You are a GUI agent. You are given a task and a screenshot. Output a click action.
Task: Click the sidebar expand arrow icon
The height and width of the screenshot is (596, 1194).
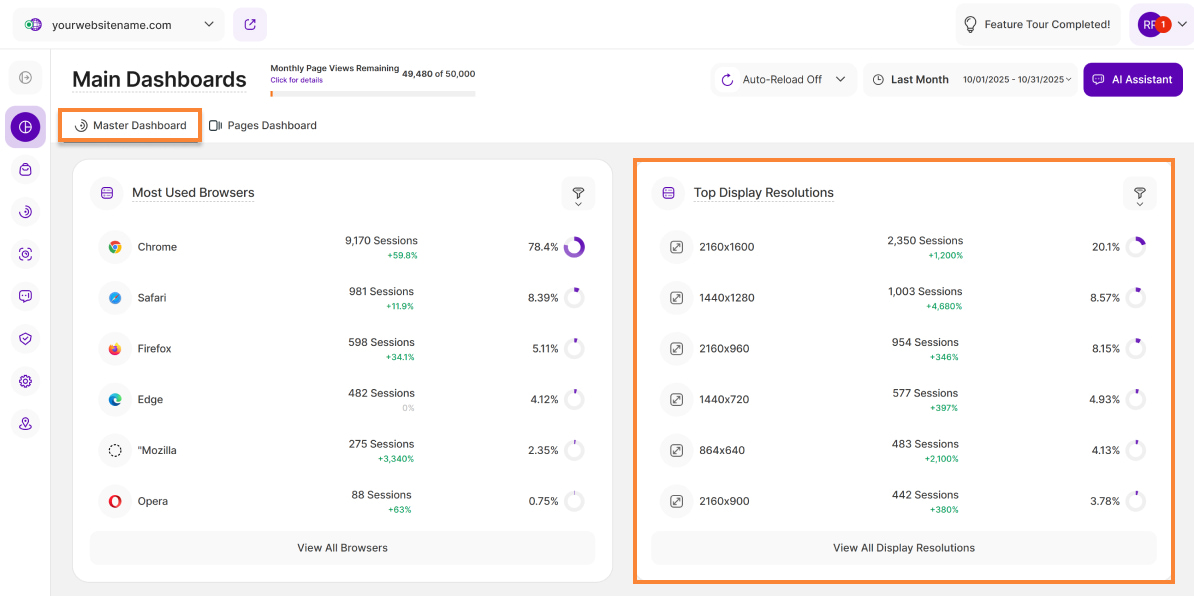[x=25, y=78]
